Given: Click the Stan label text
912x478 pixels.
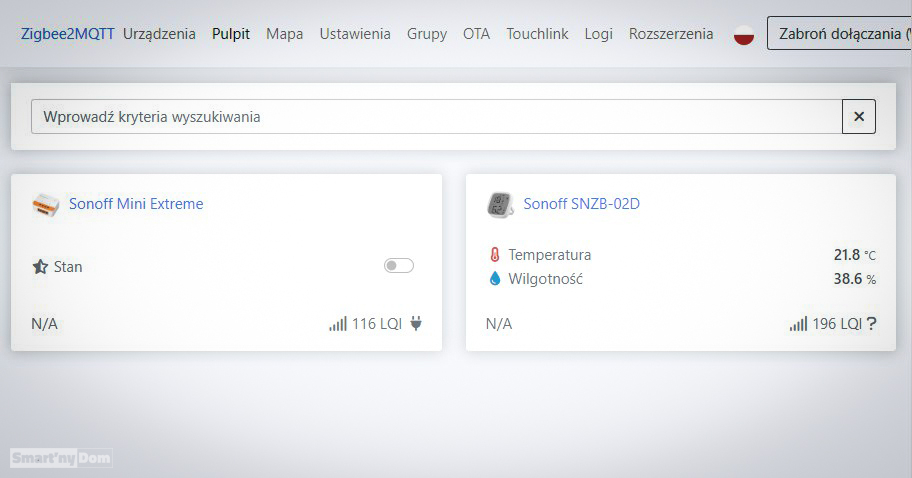Looking at the screenshot, I should pyautogui.click(x=68, y=267).
